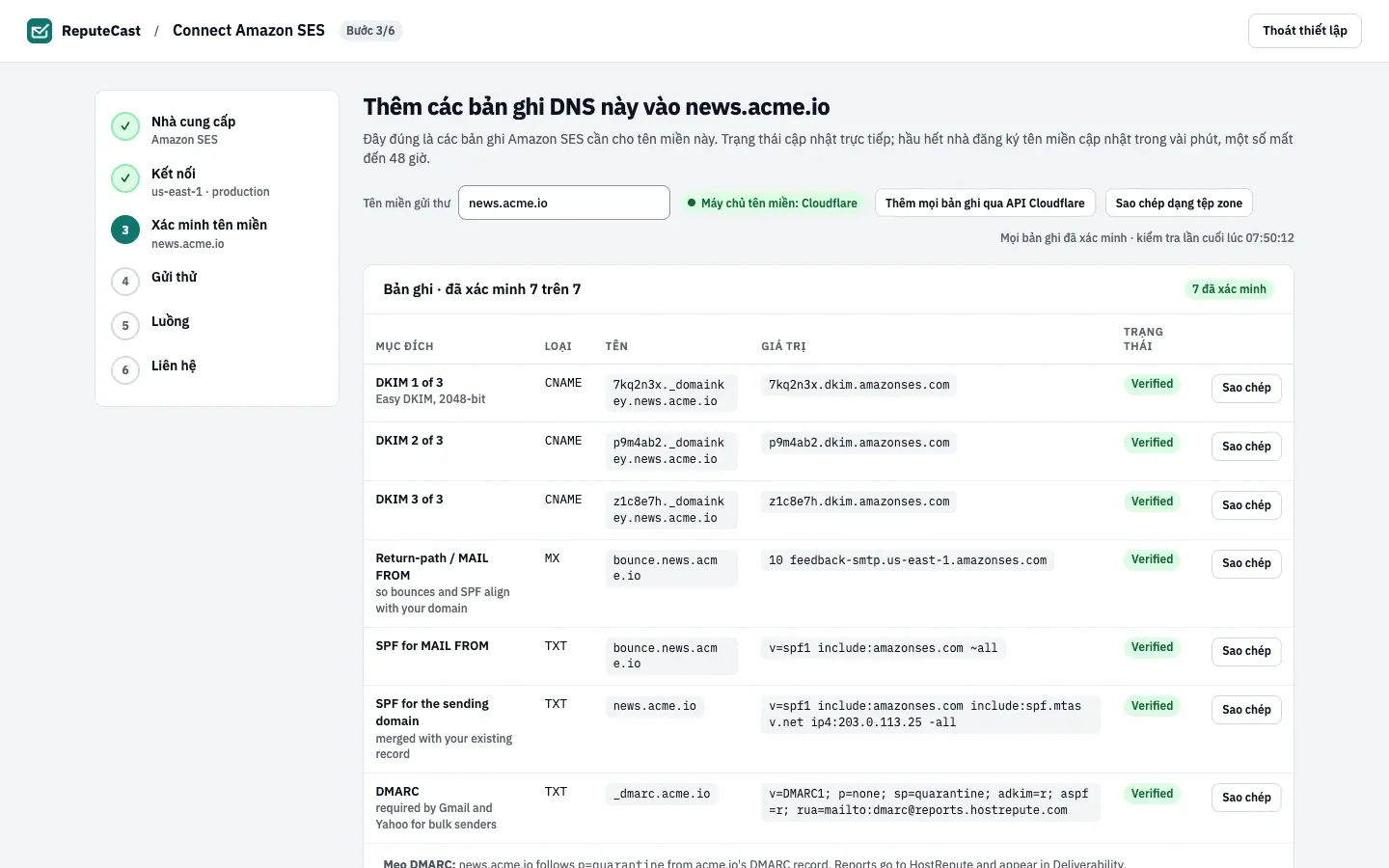Click the MX type cell of Return-path row
Screen dimensions: 1389x868
[552, 558]
